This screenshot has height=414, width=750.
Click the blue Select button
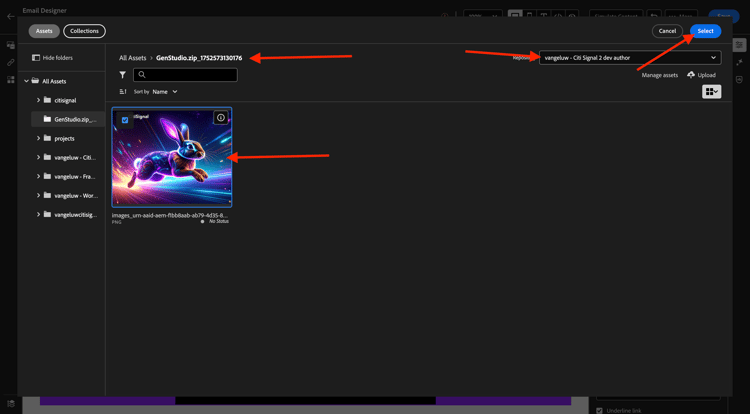tap(706, 31)
